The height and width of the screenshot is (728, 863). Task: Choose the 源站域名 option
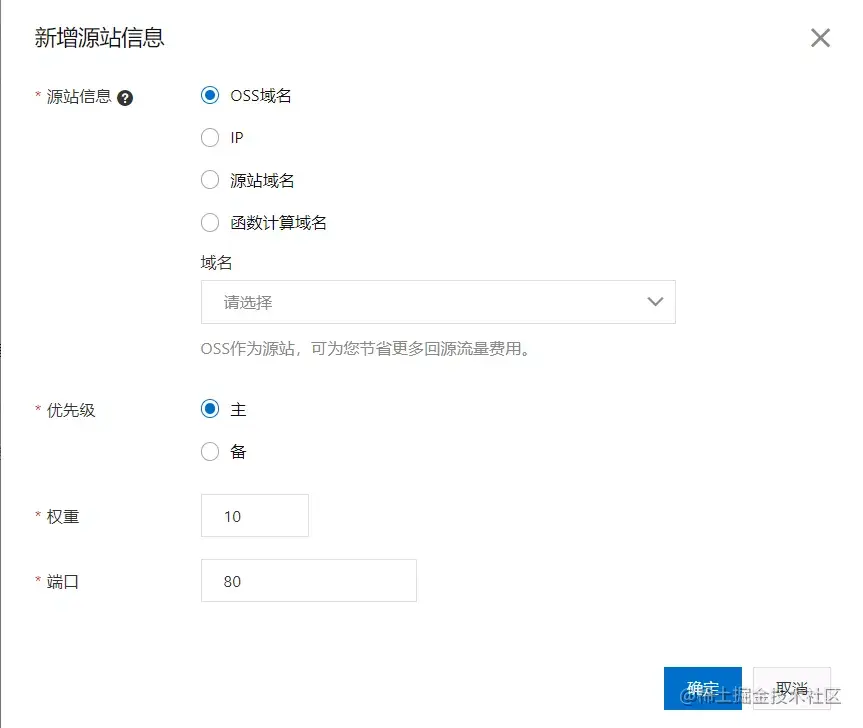tap(210, 180)
